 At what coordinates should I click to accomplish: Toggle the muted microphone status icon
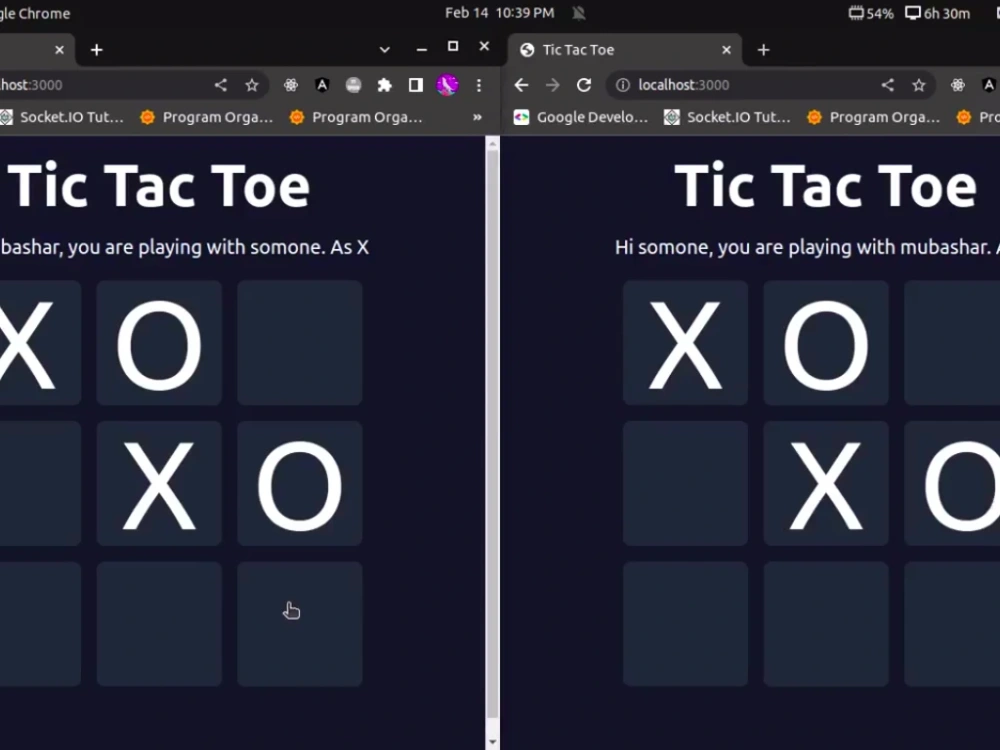click(578, 14)
